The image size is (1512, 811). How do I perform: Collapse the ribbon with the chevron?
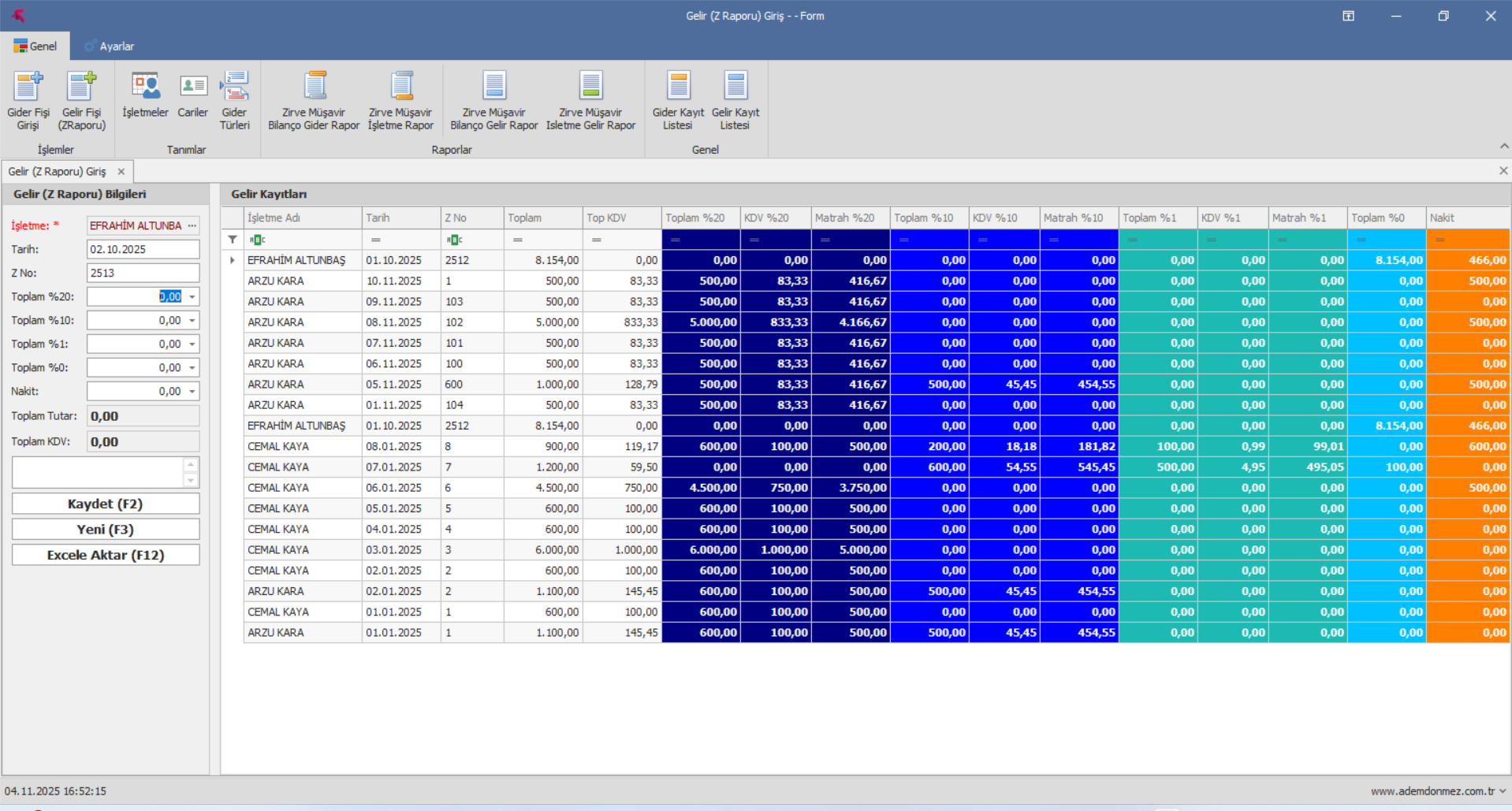[x=1503, y=146]
